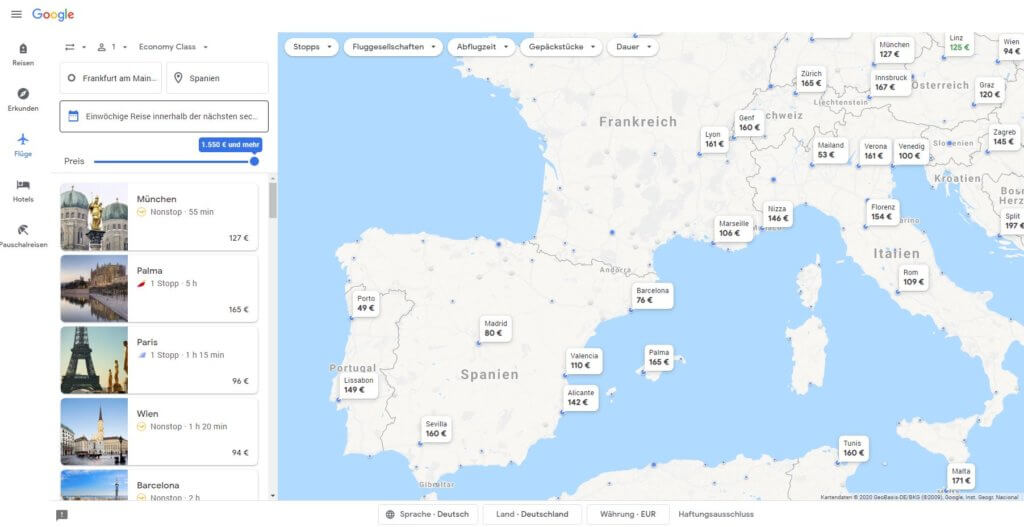Viewport: 1024px width, 527px height.
Task: Select Flüge airplane icon in sidebar
Action: pos(23,139)
